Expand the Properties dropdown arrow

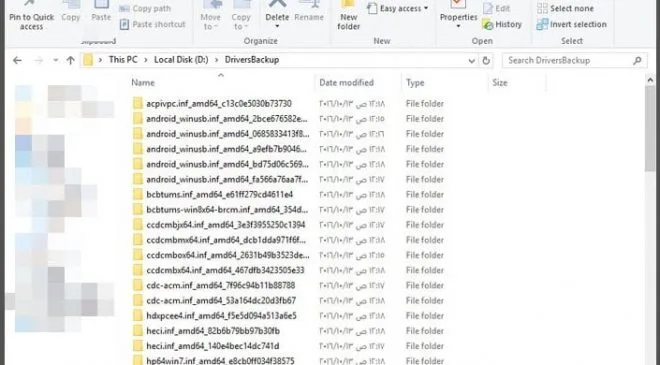click(x=458, y=27)
